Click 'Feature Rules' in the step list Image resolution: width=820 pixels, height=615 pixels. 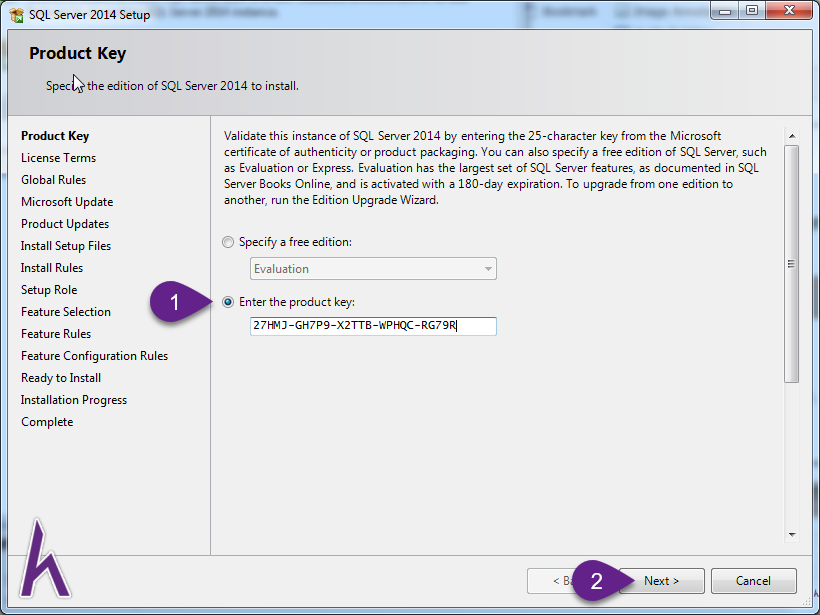[x=56, y=334]
